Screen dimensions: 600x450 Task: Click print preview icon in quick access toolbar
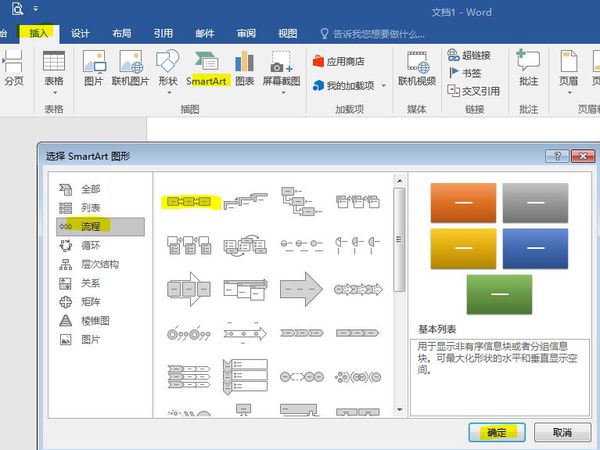coord(17,8)
